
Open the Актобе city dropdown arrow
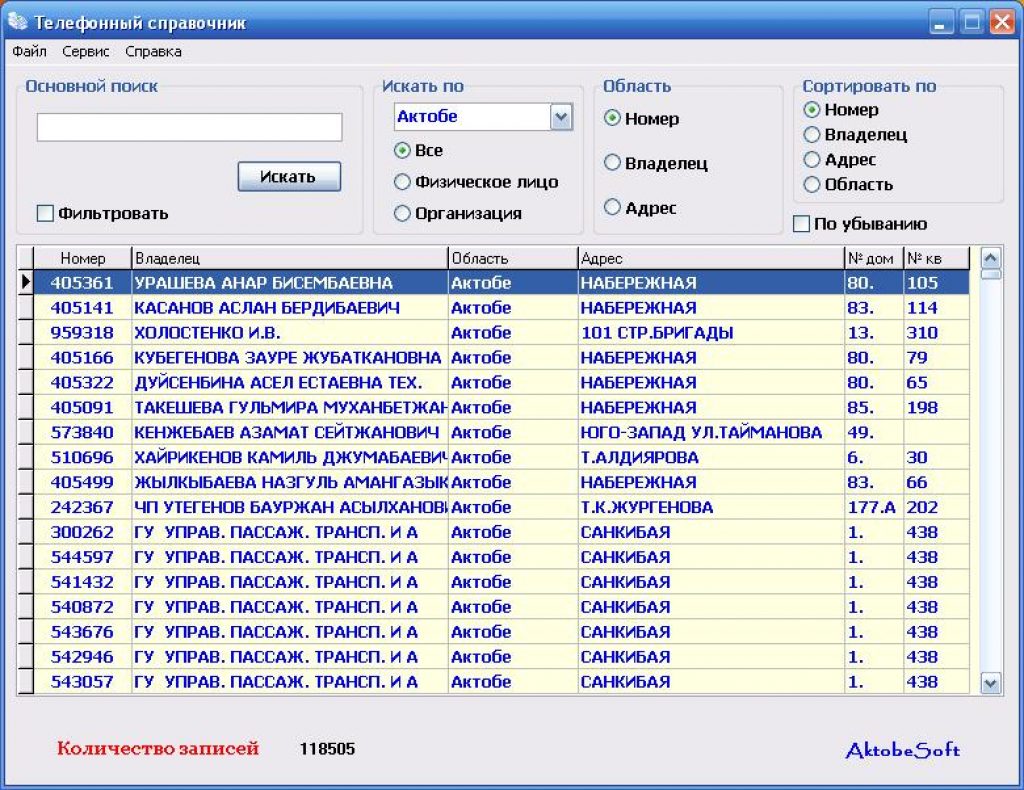[x=561, y=118]
